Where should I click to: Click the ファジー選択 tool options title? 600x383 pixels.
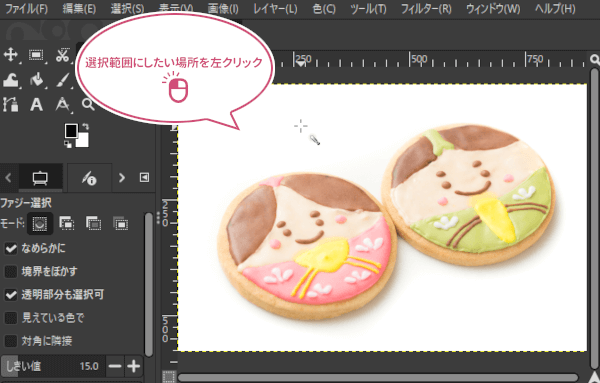(25, 203)
